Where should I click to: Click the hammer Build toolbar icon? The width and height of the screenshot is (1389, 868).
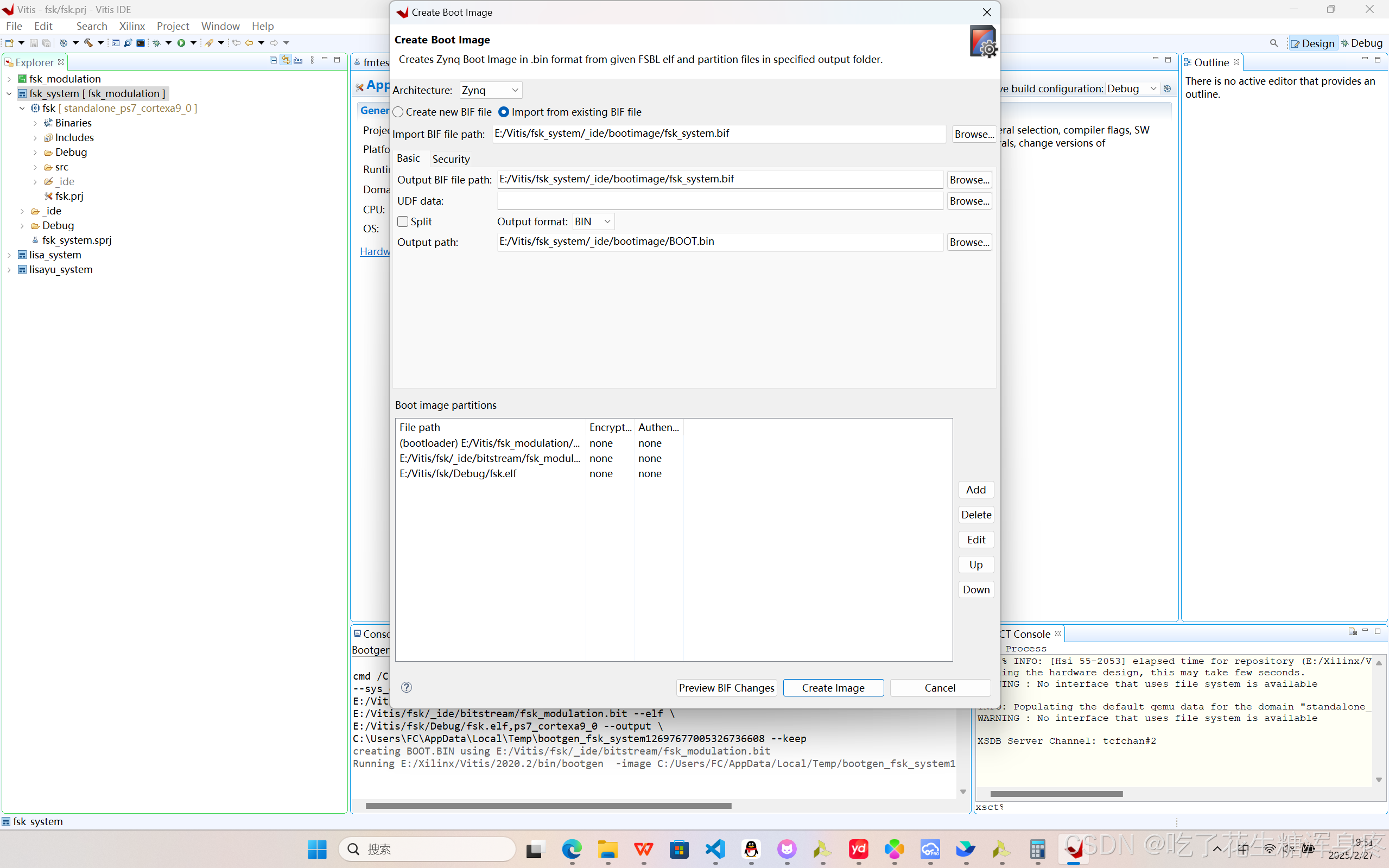click(88, 43)
